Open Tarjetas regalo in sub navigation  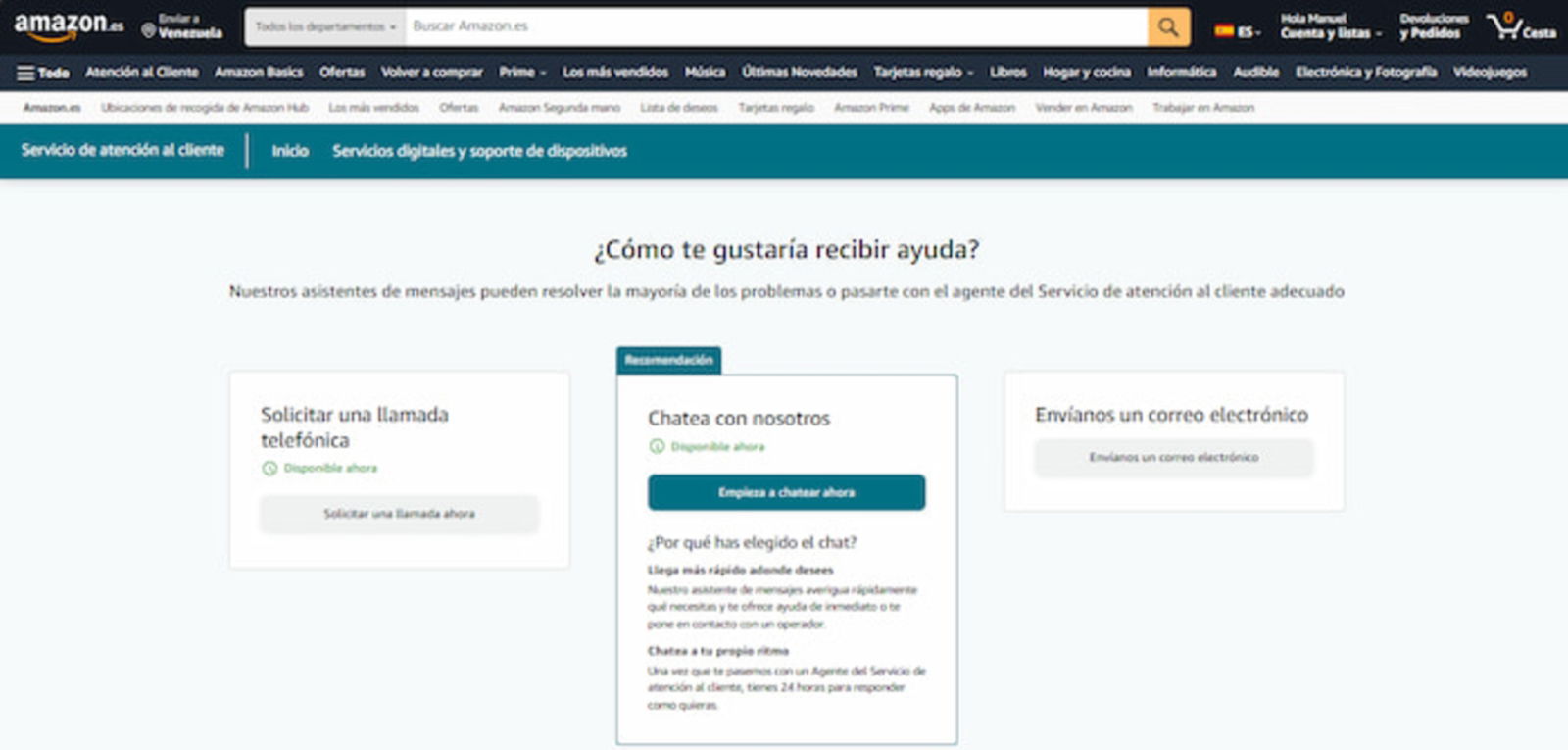pos(776,108)
